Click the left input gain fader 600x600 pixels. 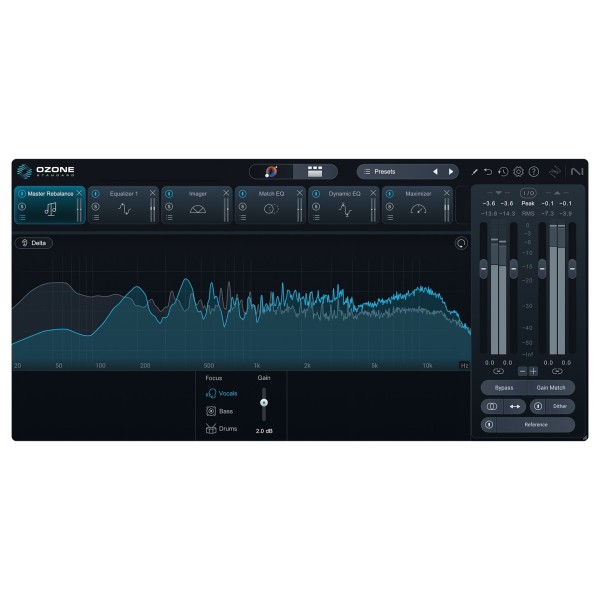[x=484, y=269]
